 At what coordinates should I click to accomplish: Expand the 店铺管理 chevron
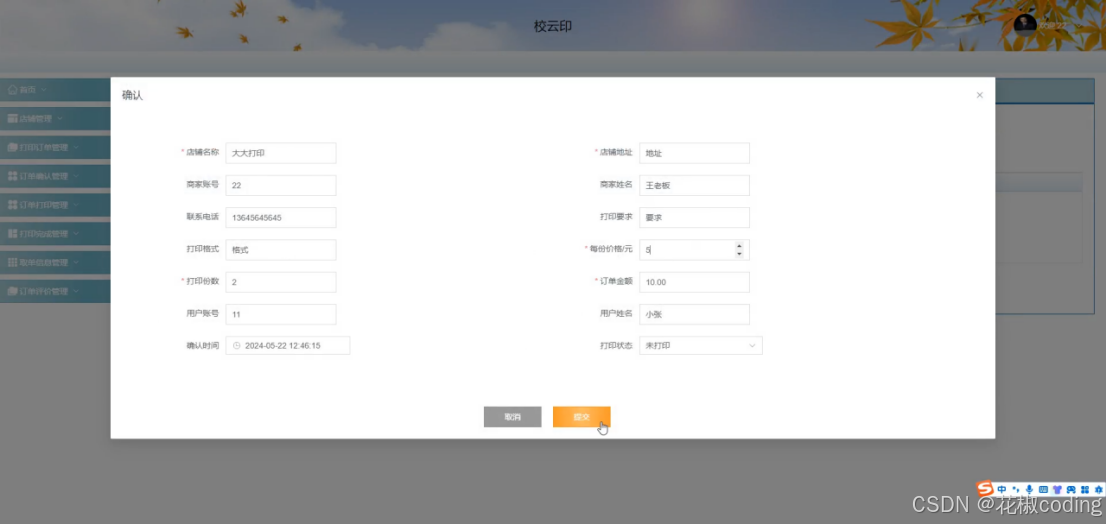coord(60,119)
